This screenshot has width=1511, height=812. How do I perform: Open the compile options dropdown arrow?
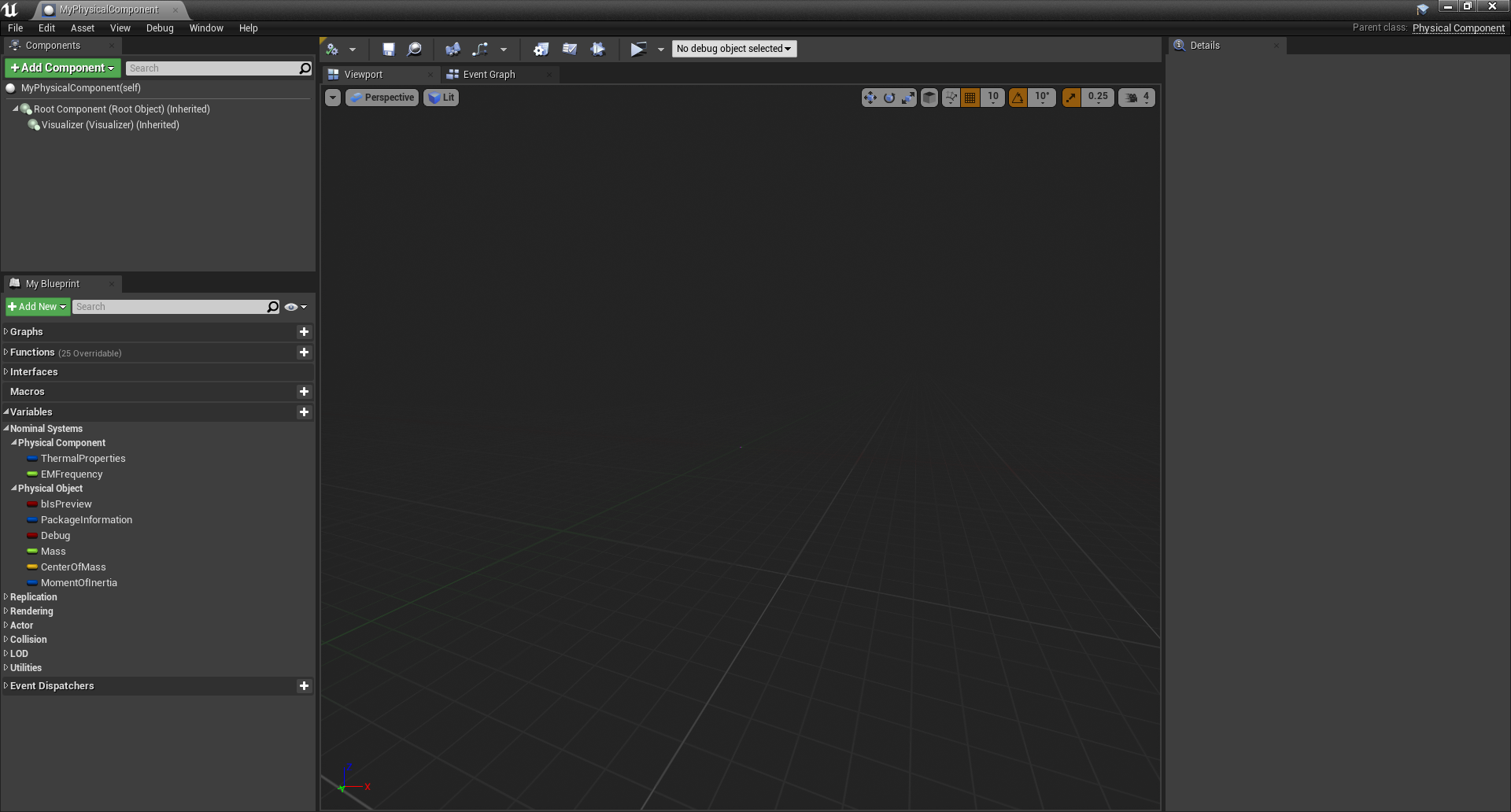point(353,50)
